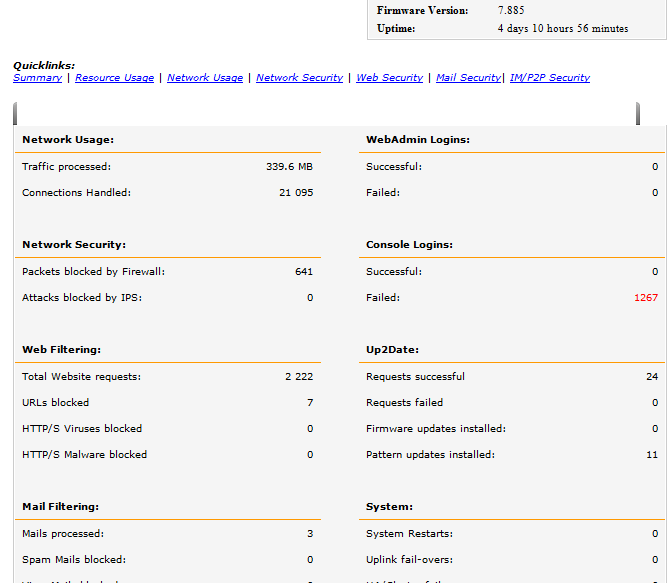The width and height of the screenshot is (669, 583).
Task: Click the Uptime value text
Action: pyautogui.click(x=562, y=29)
